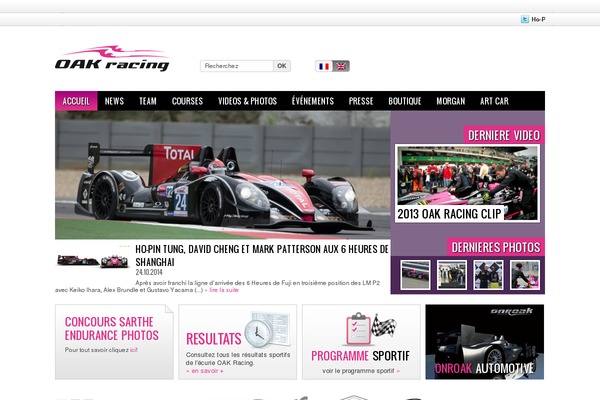Open the Accueil menu tab

(x=76, y=101)
